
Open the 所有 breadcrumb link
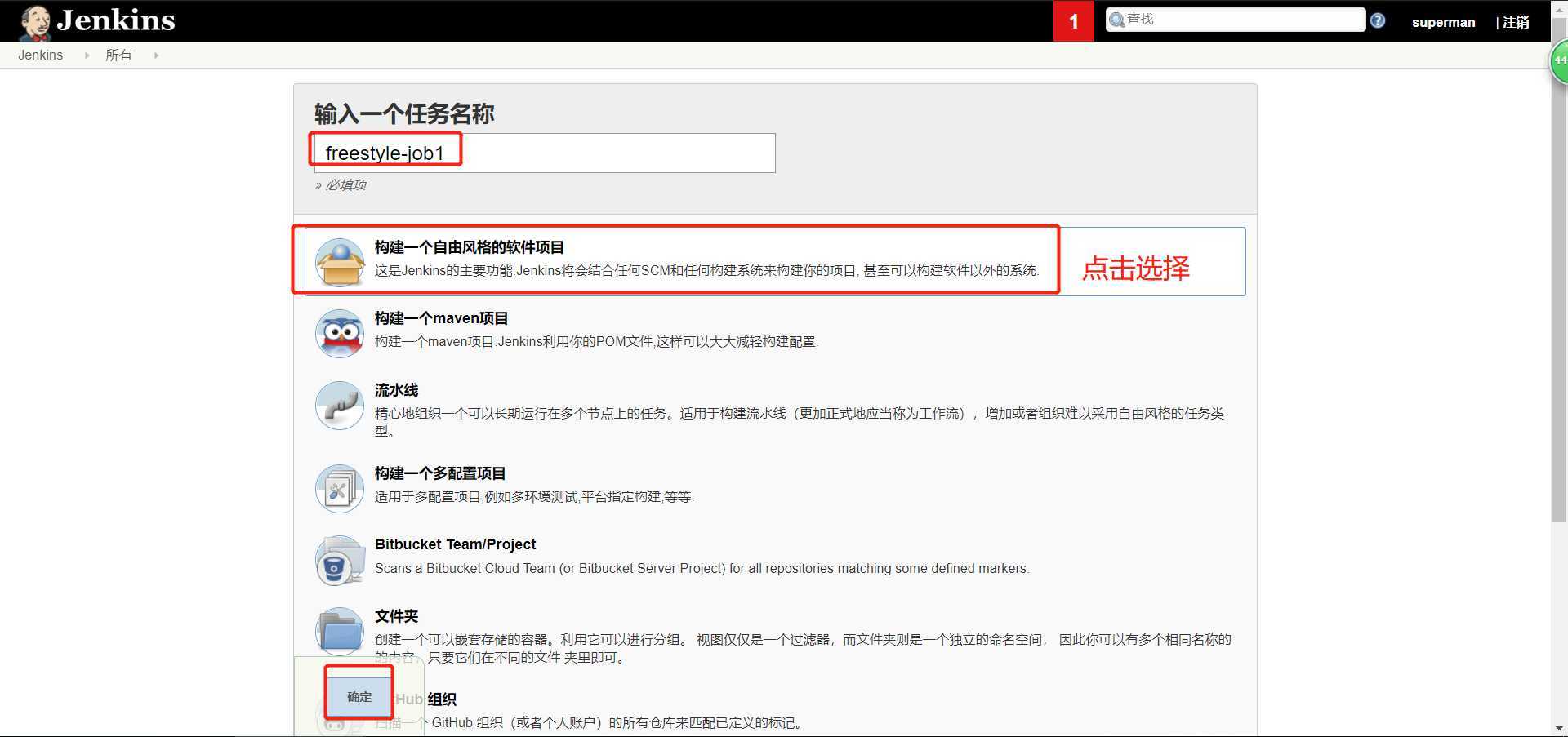click(x=118, y=55)
